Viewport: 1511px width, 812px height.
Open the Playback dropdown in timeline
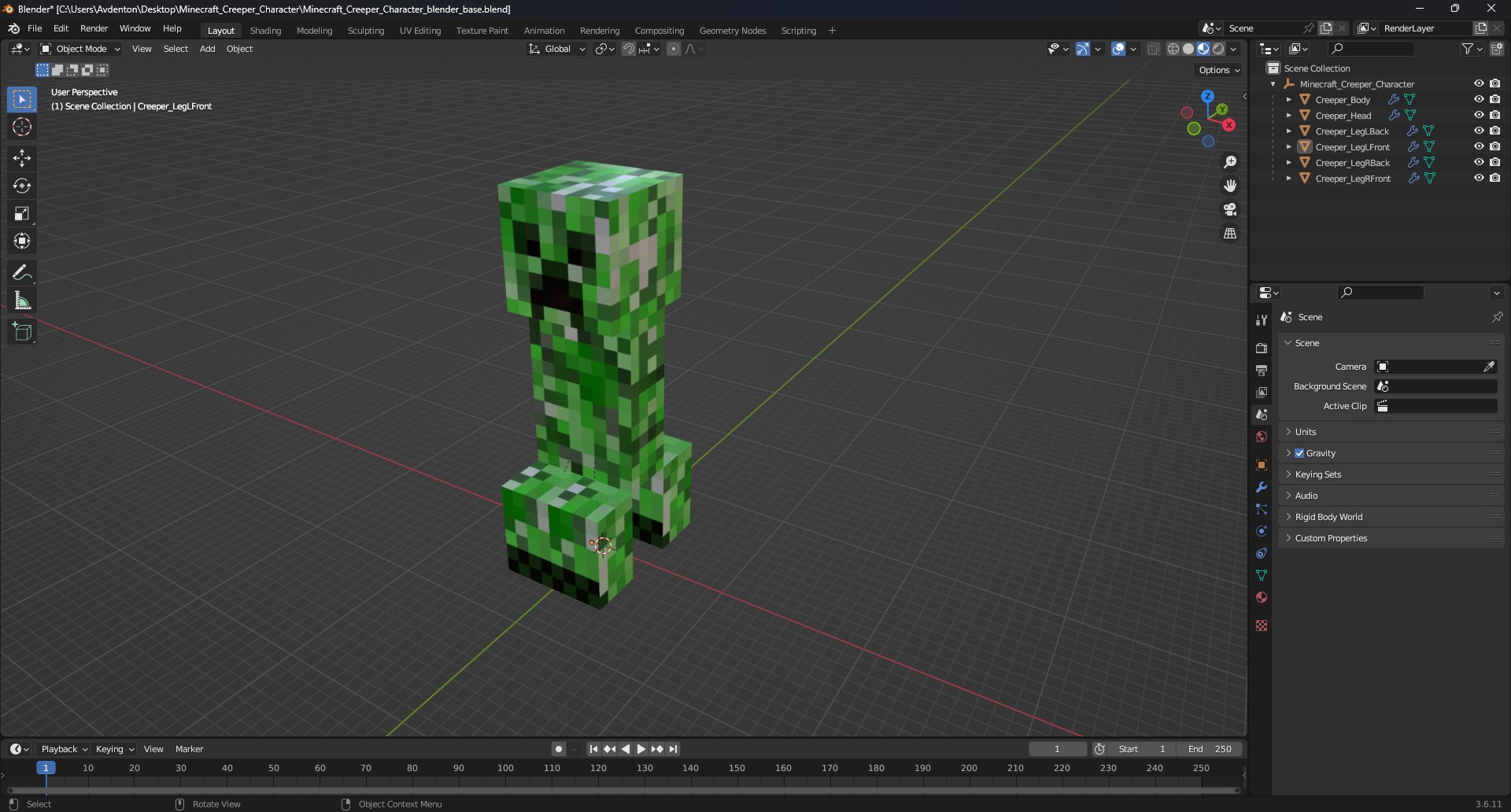tap(64, 749)
